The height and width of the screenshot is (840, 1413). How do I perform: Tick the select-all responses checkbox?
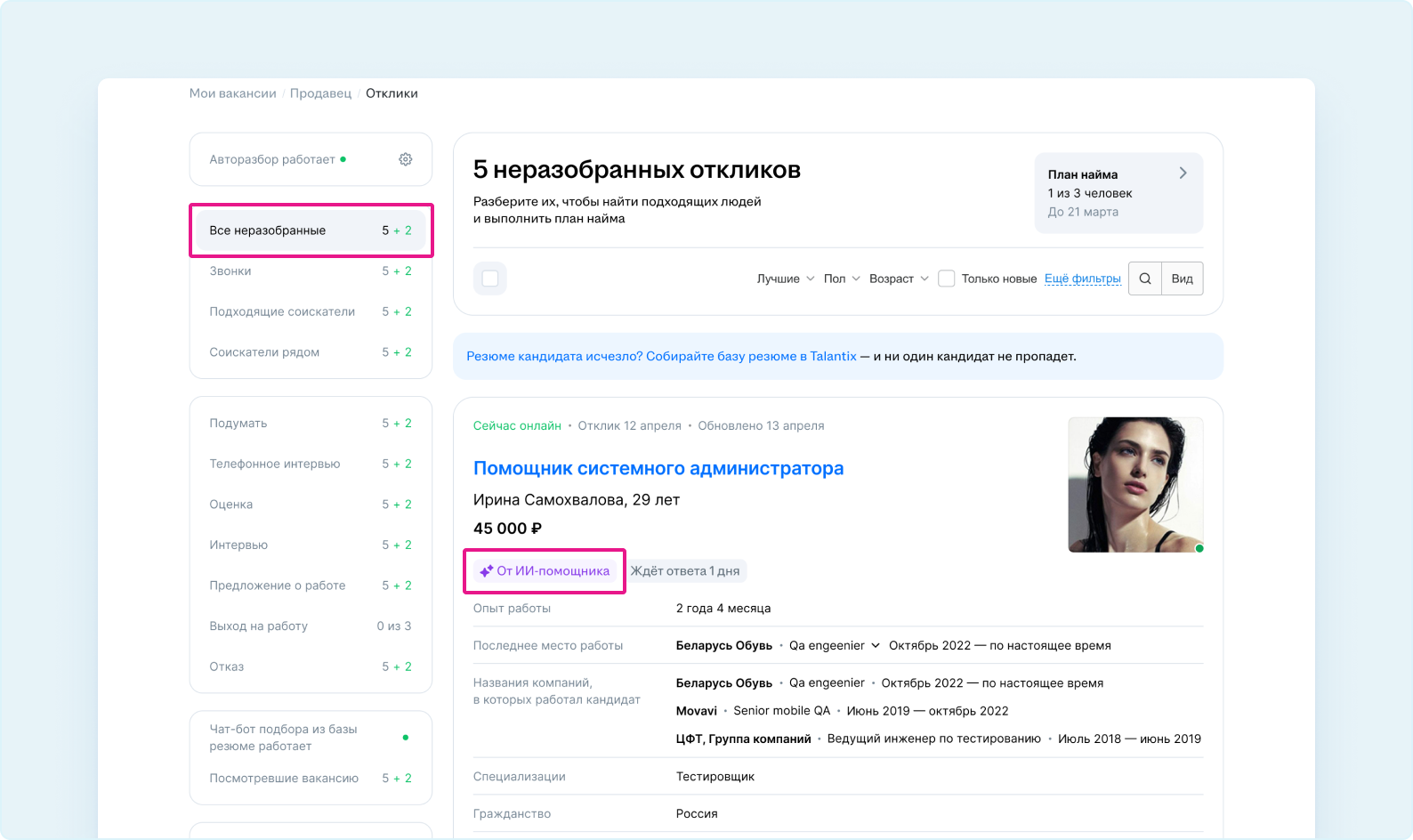pos(490,279)
